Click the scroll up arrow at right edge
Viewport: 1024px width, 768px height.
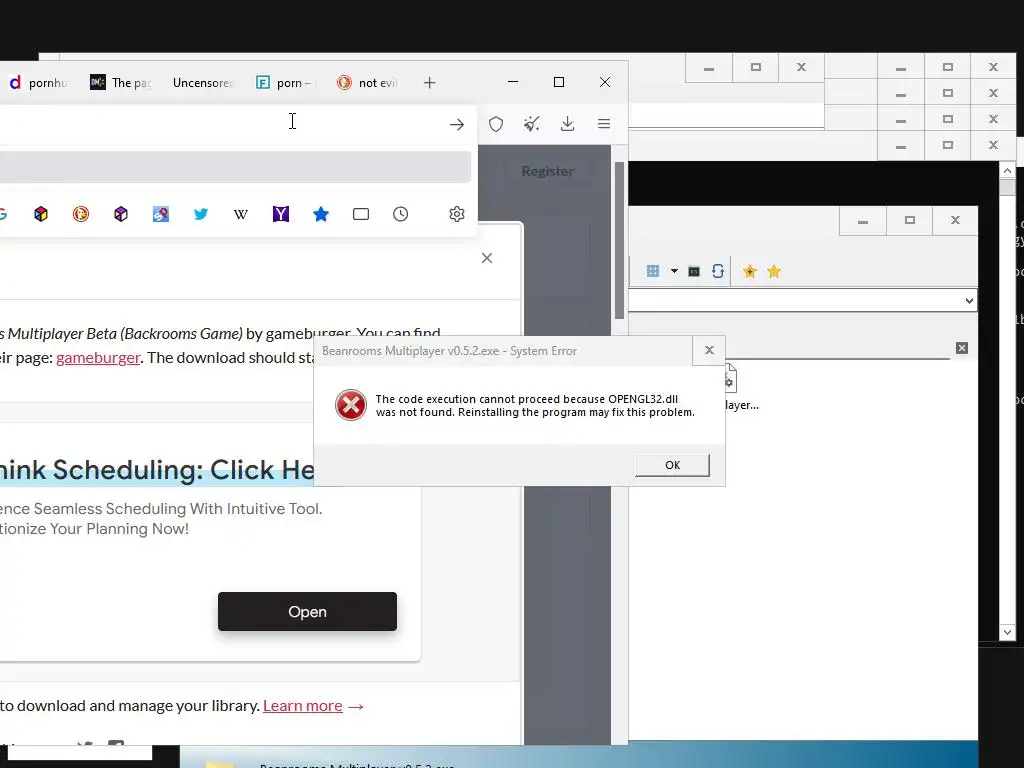point(1007,170)
